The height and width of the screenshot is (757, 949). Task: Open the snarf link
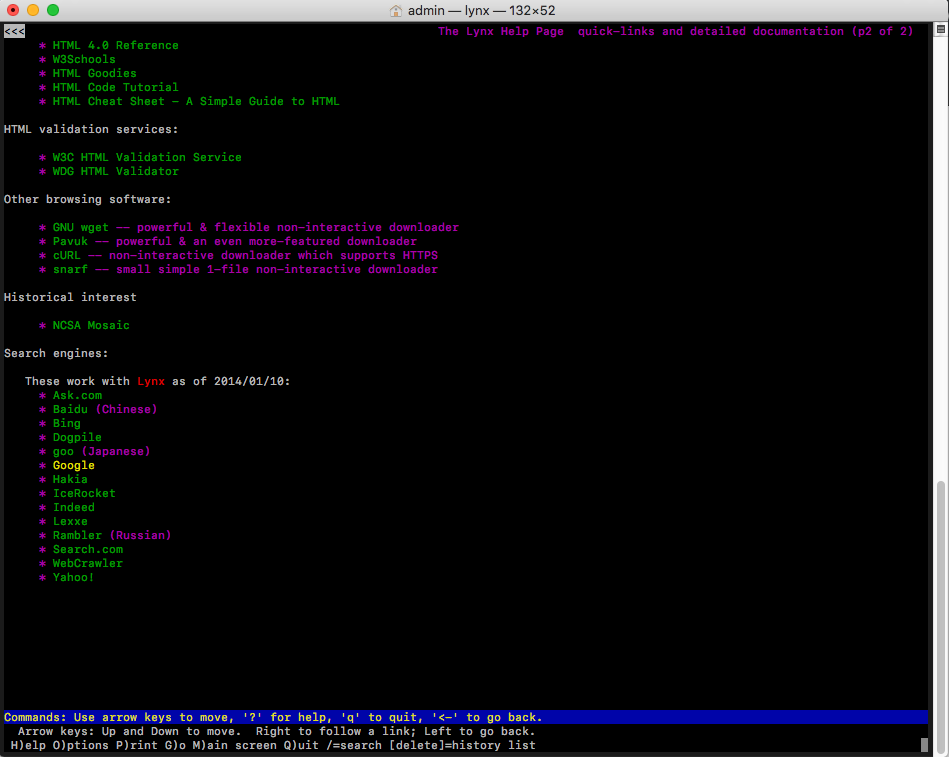click(70, 269)
